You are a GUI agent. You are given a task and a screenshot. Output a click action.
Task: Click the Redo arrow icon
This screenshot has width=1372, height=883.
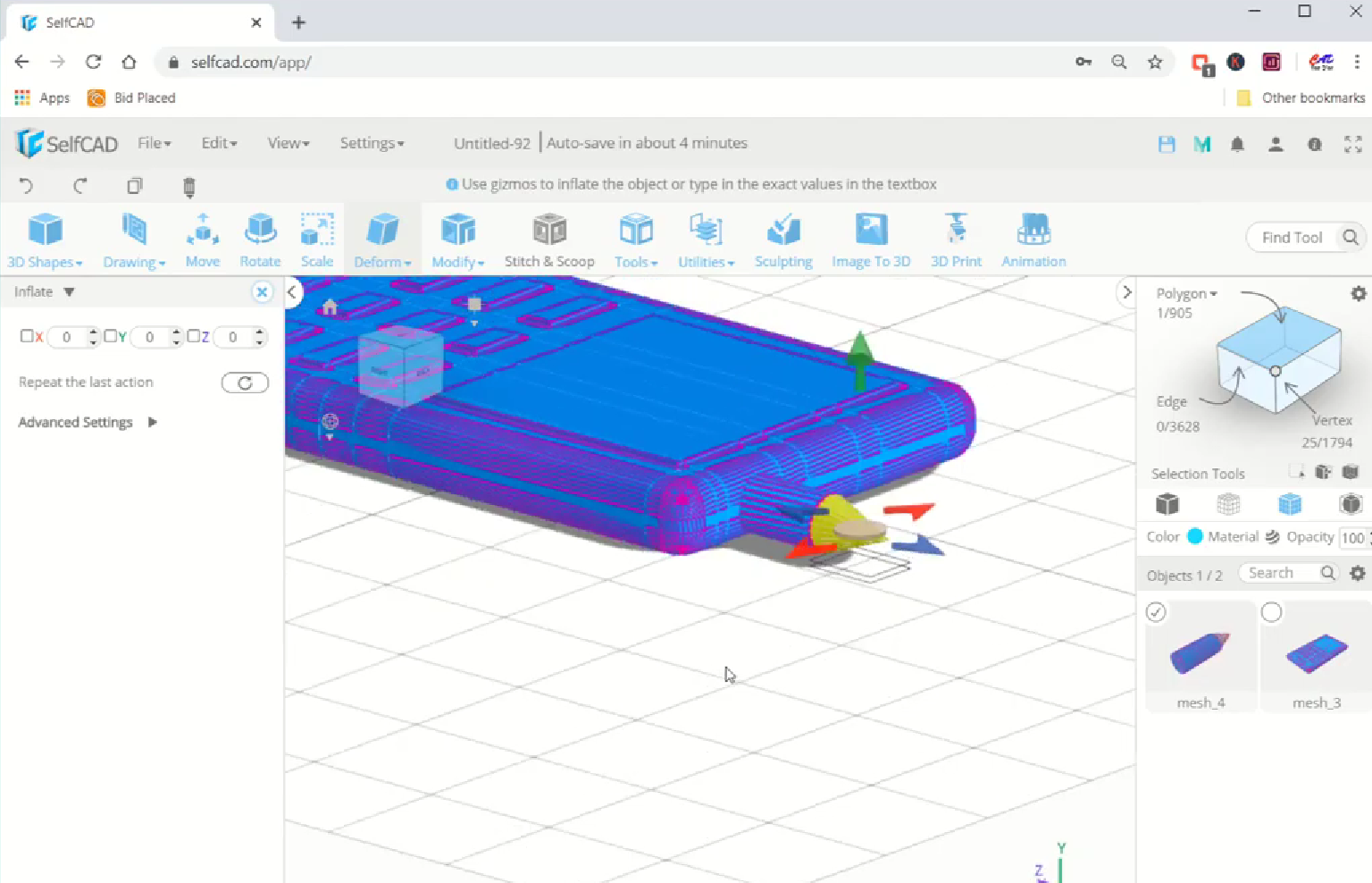click(80, 186)
